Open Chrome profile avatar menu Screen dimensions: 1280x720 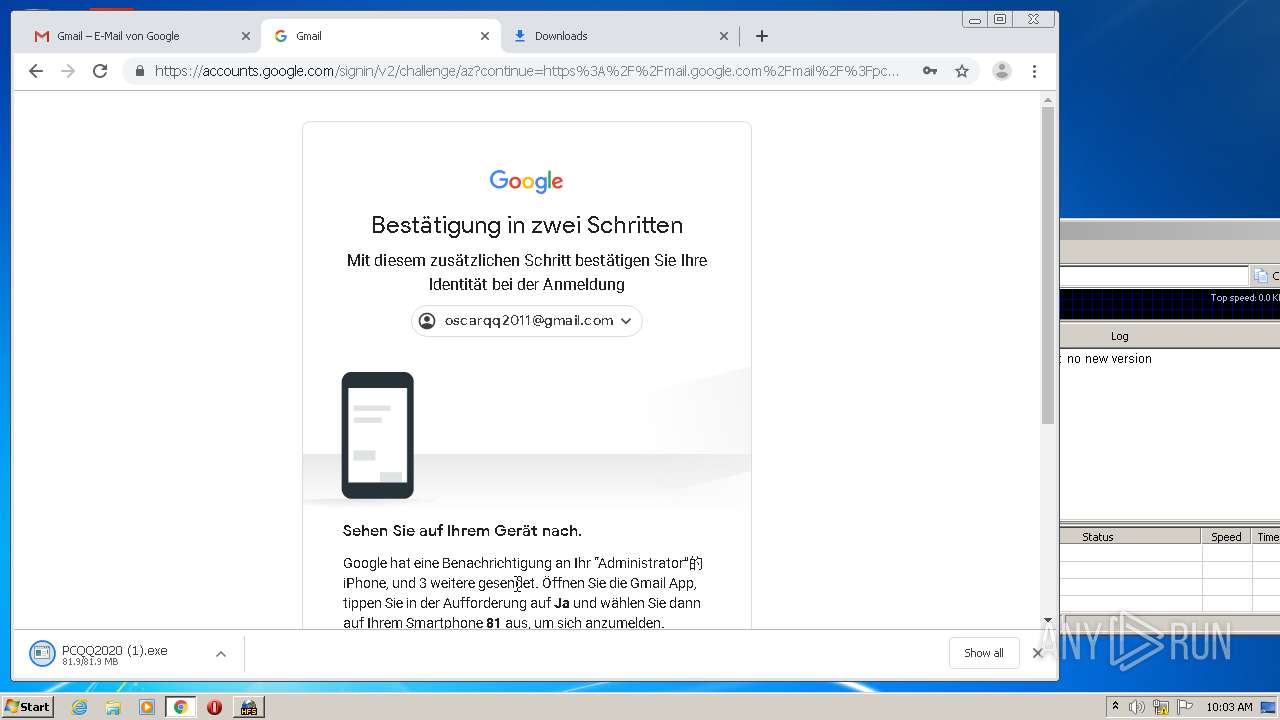pyautogui.click(x=1002, y=71)
